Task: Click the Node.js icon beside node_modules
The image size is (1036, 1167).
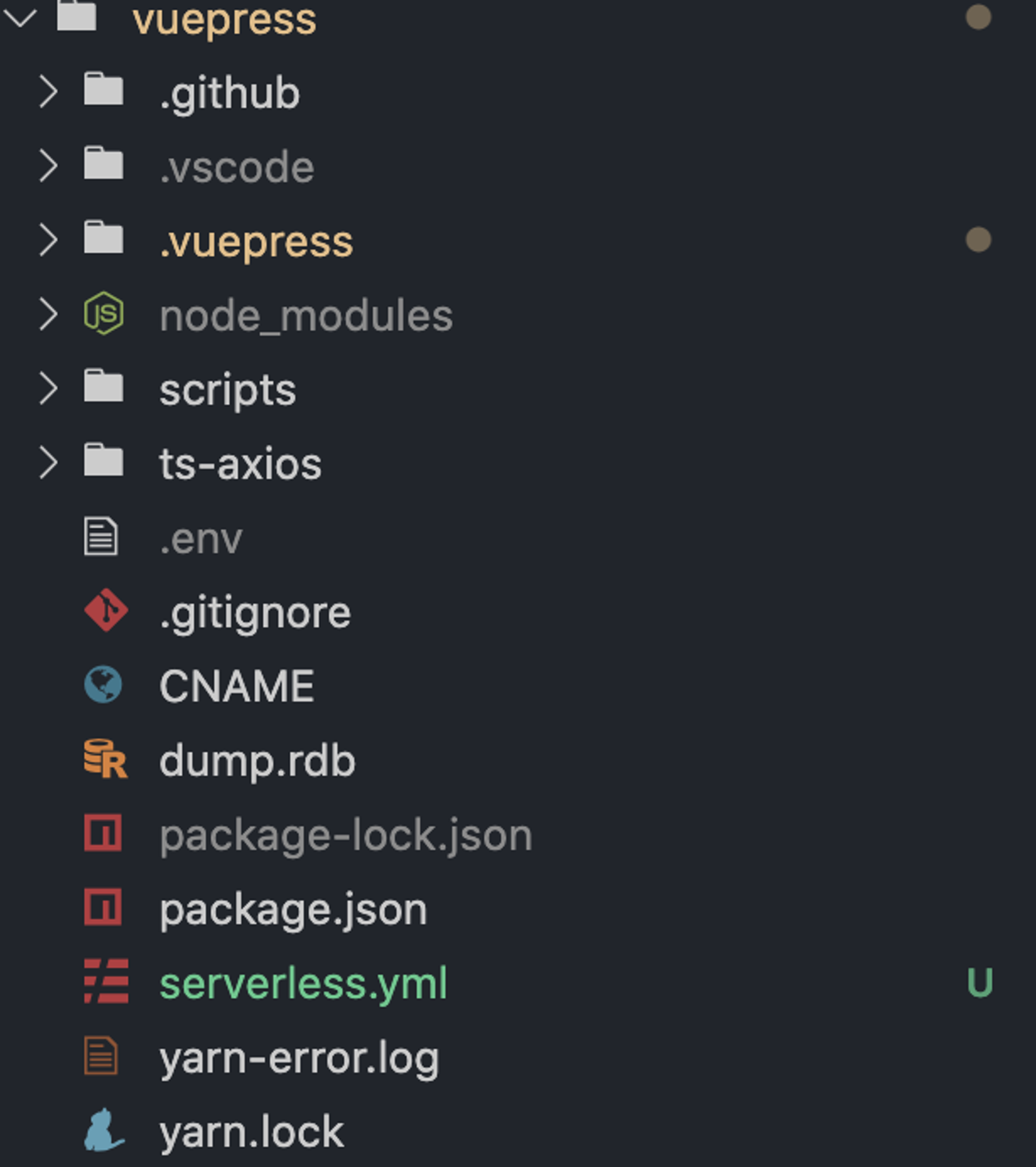Action: [104, 313]
